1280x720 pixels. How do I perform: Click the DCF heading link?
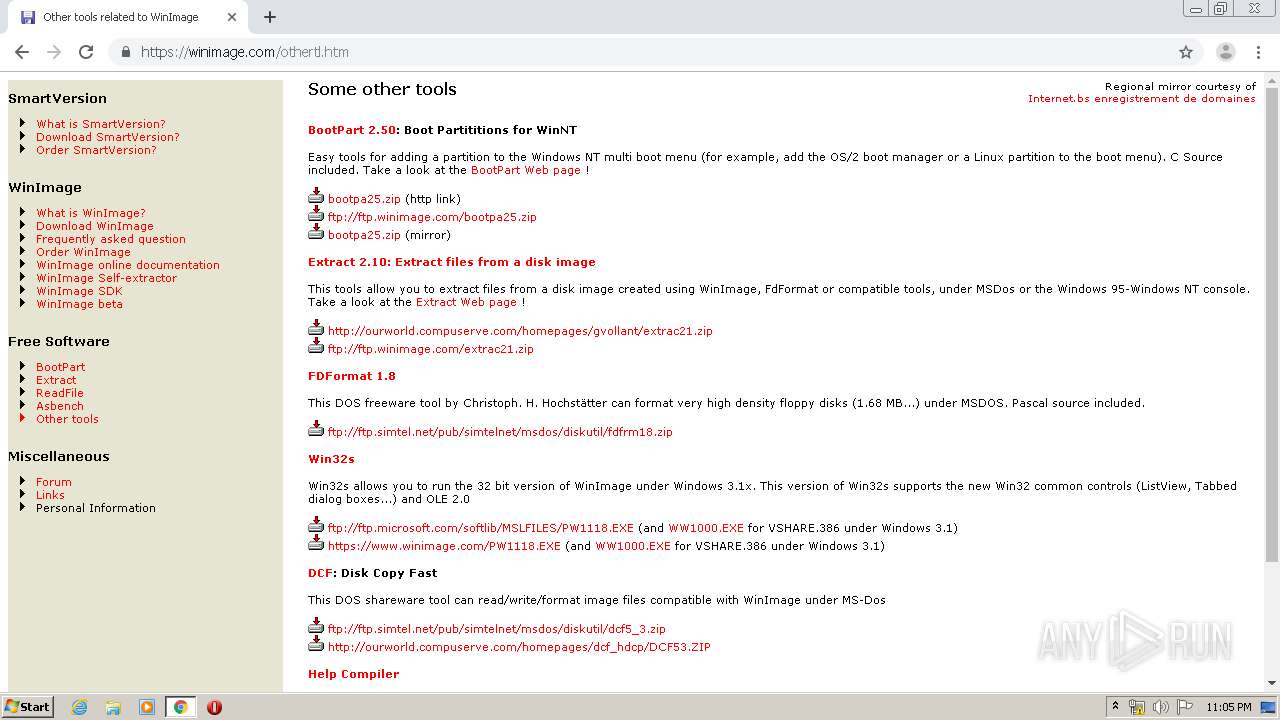[x=320, y=573]
